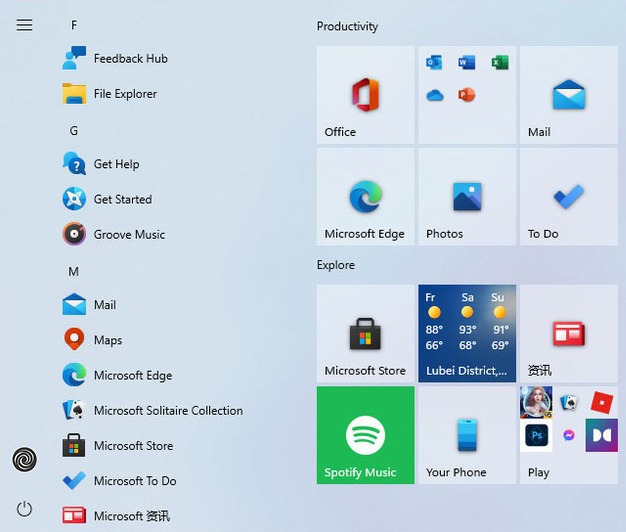Open Word icon in Office folder tile

click(x=467, y=63)
